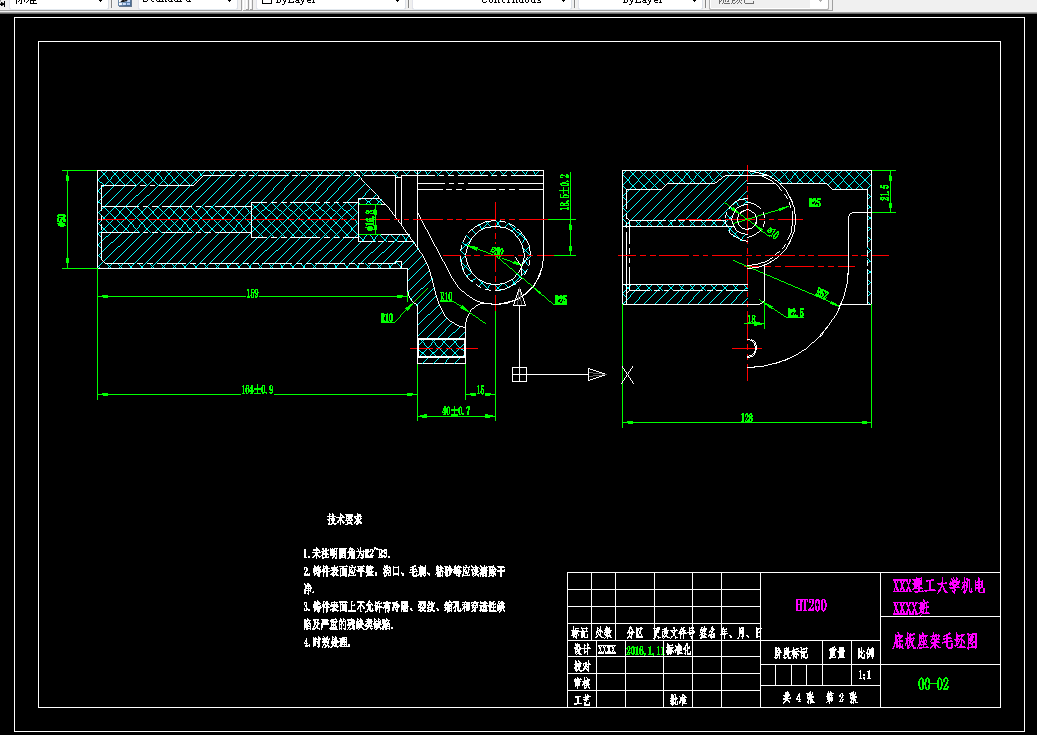Select the 15 dimension text

click(x=480, y=390)
